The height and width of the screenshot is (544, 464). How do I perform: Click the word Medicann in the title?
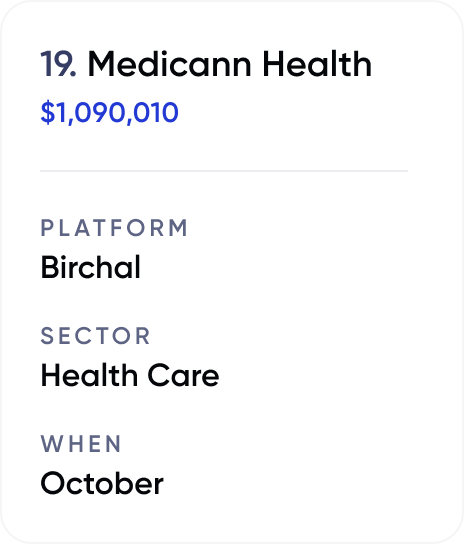(169, 64)
